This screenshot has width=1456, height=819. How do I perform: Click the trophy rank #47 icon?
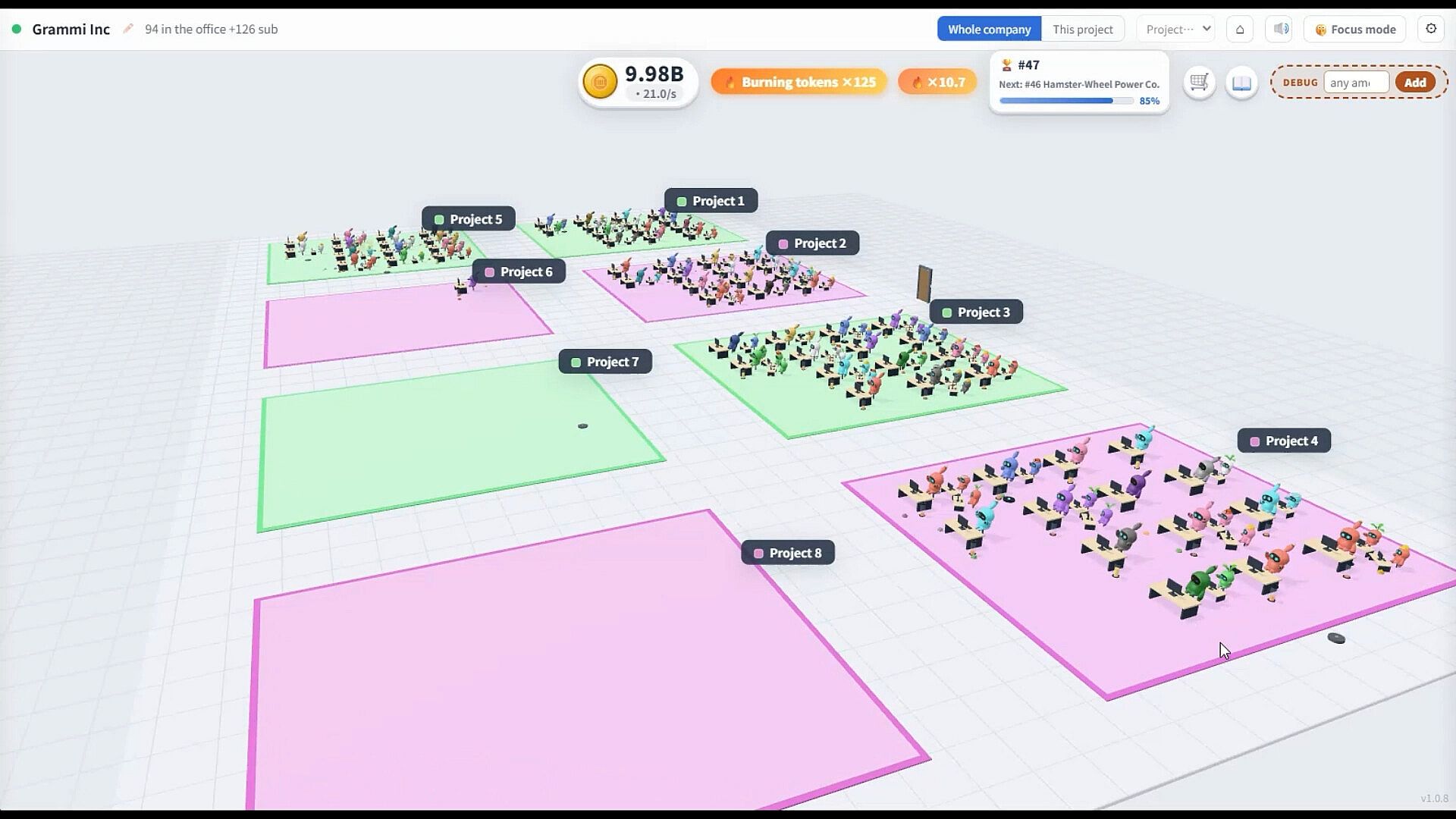pyautogui.click(x=1007, y=65)
